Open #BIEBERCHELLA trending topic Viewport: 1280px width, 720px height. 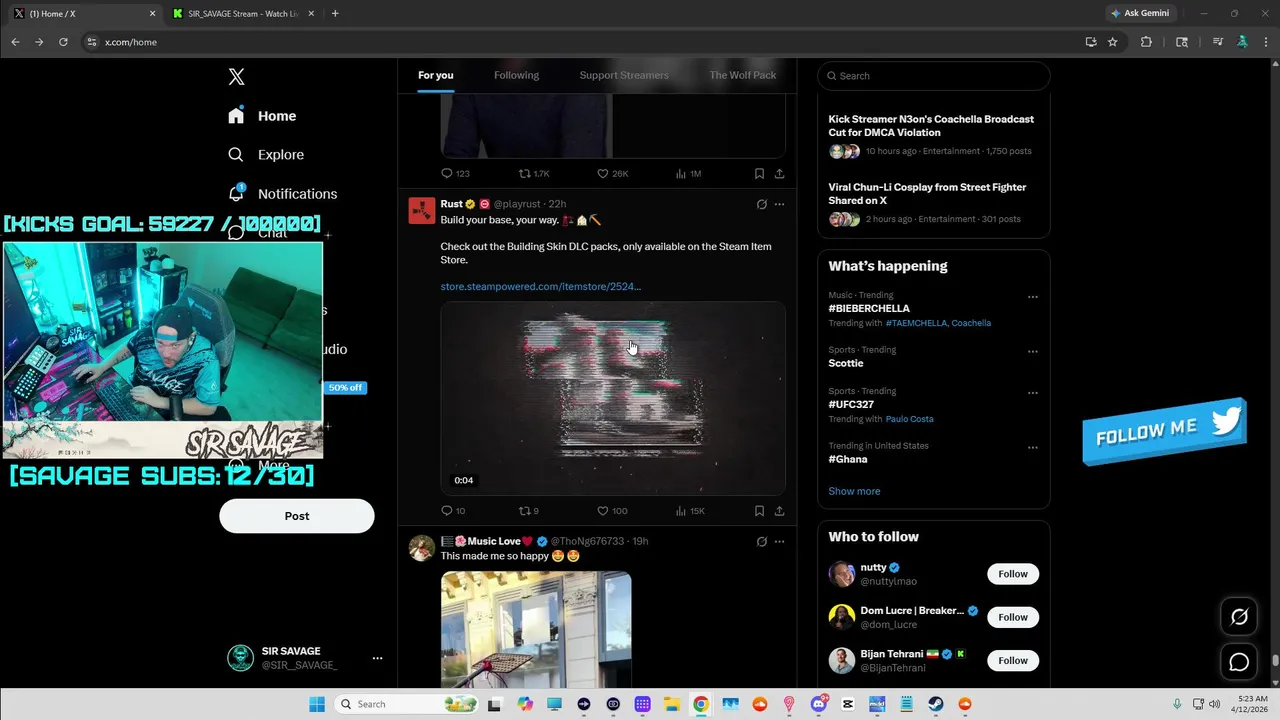point(869,309)
